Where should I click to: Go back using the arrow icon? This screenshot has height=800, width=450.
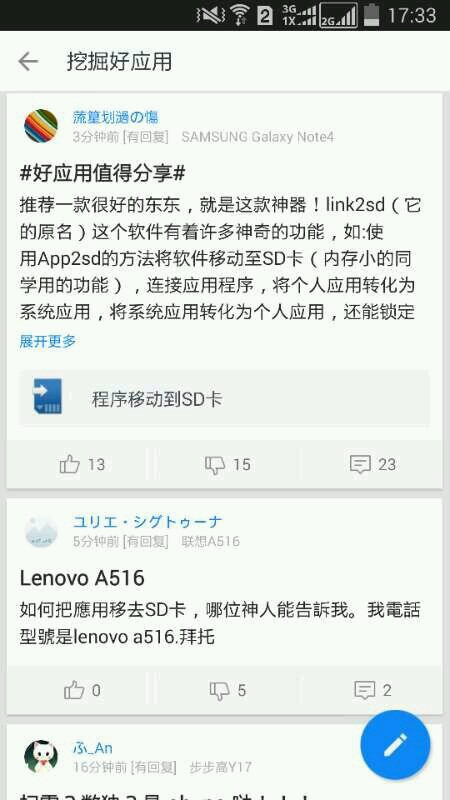tap(28, 62)
